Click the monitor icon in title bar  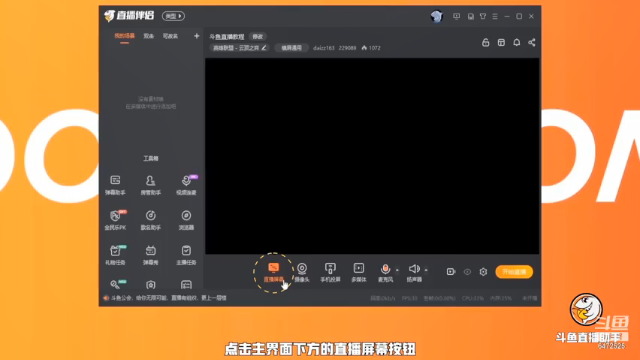(x=456, y=16)
